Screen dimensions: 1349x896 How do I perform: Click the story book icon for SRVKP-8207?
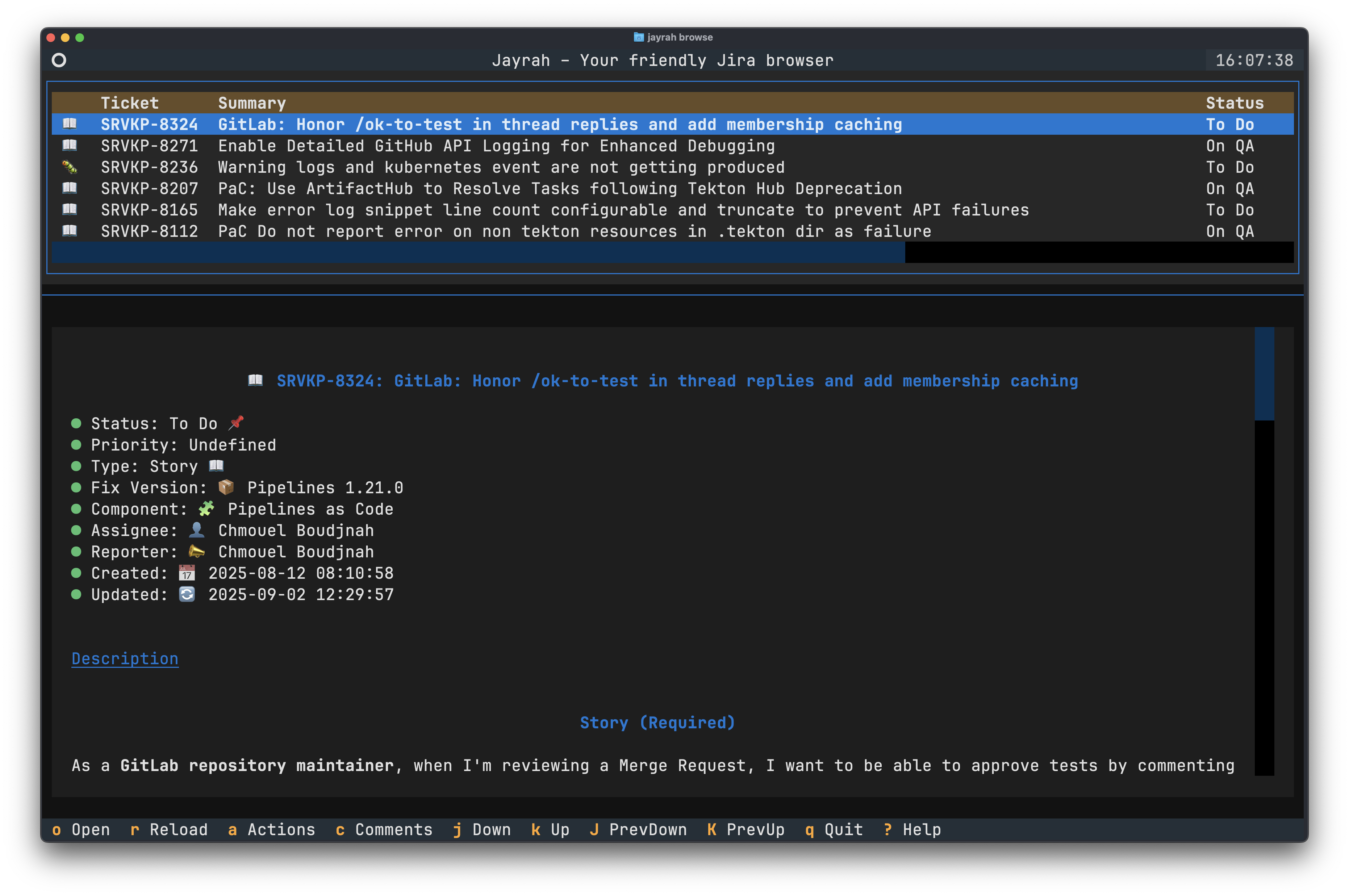coord(70,188)
